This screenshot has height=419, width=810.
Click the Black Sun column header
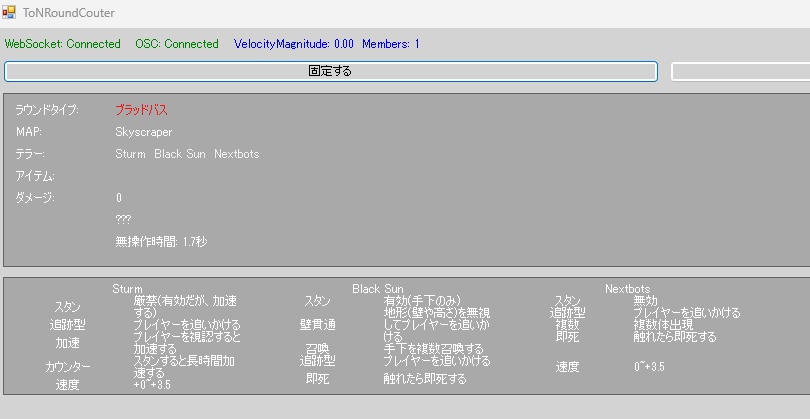pos(378,289)
